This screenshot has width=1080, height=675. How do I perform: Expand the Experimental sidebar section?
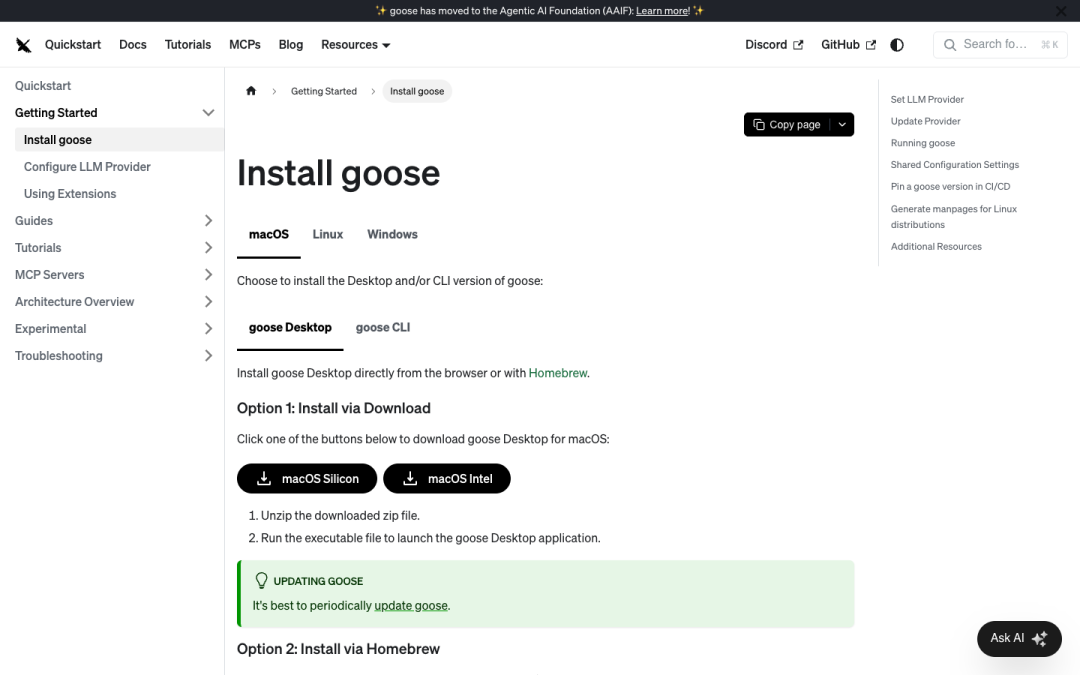click(x=208, y=329)
